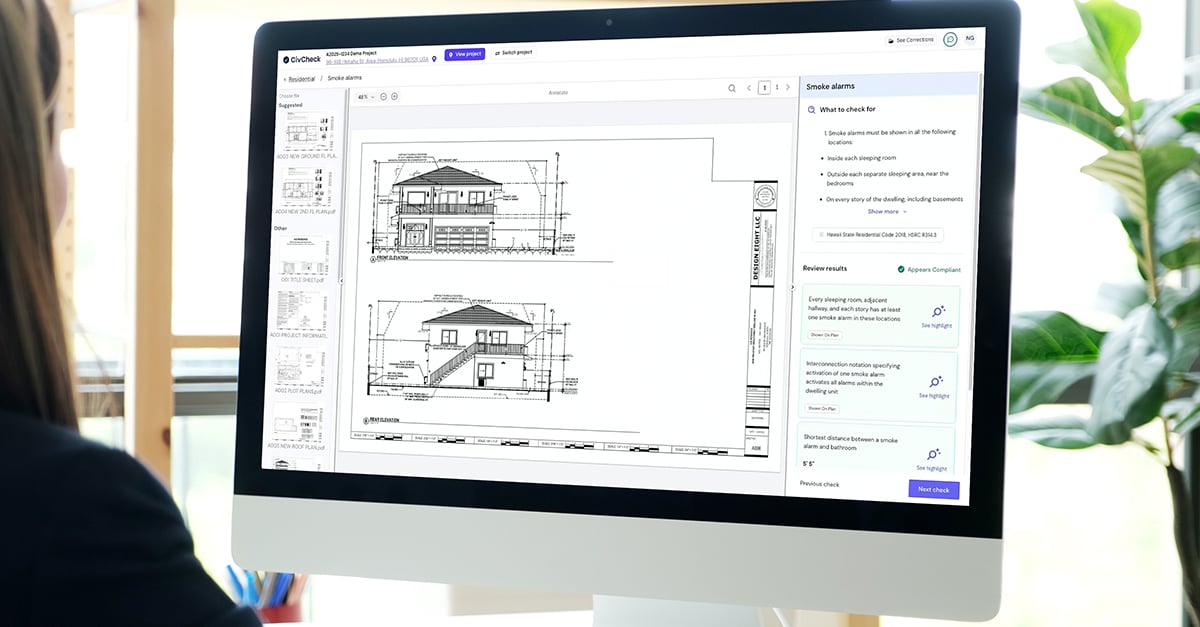Click Shown On Plan tag under sleeping room result

tap(825, 335)
